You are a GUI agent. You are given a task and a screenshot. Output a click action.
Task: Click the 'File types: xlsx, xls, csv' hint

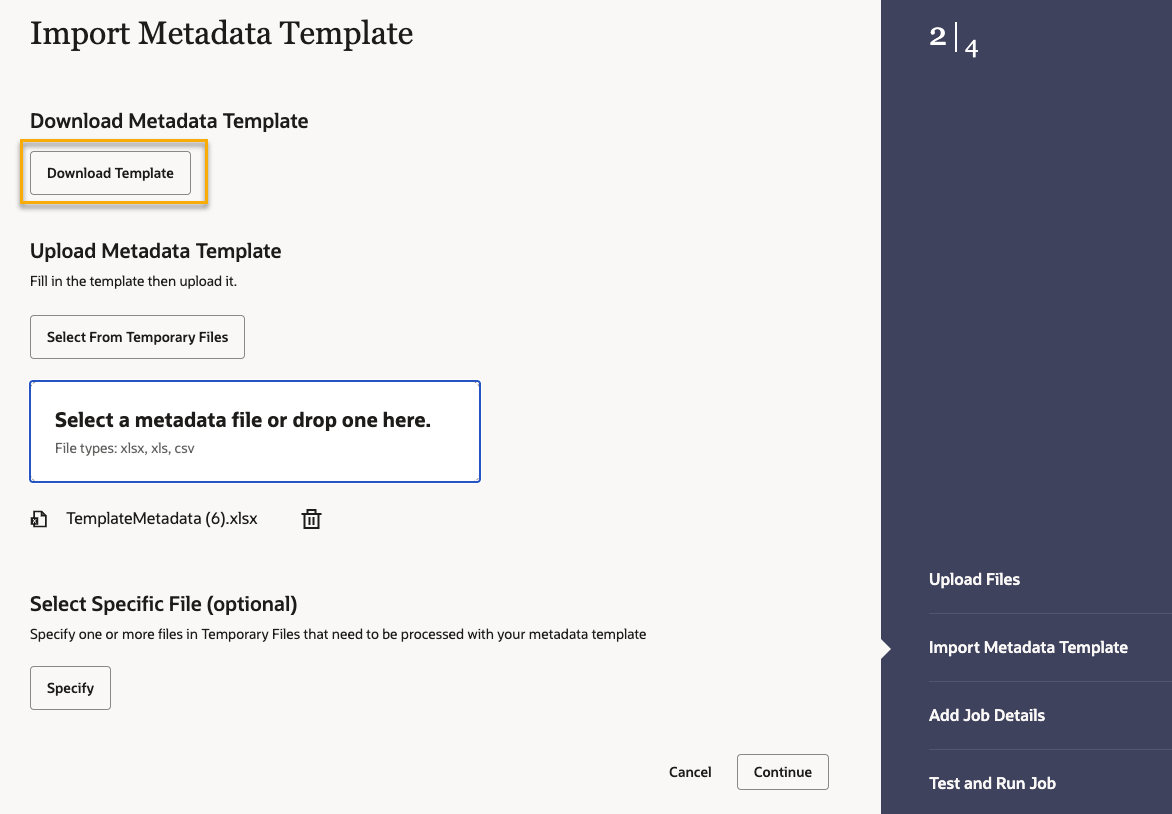[x=125, y=449]
